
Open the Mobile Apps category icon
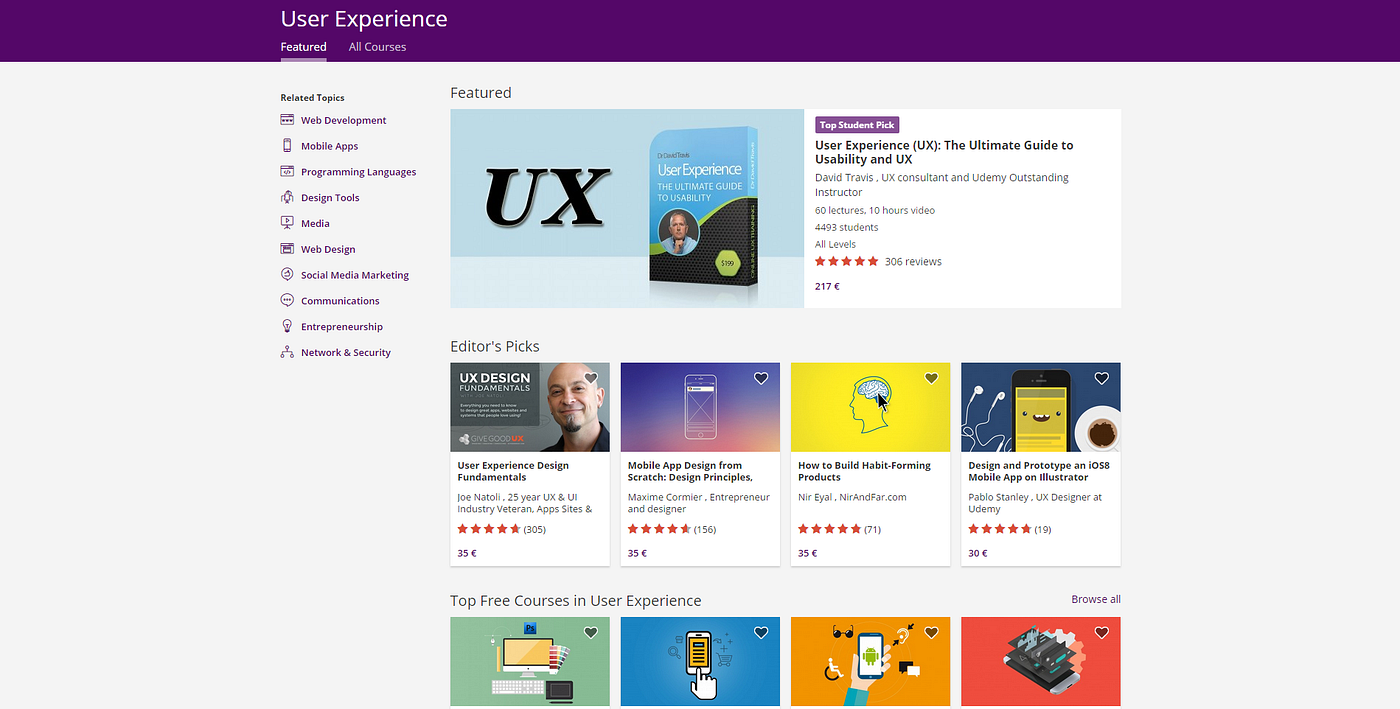coord(287,146)
